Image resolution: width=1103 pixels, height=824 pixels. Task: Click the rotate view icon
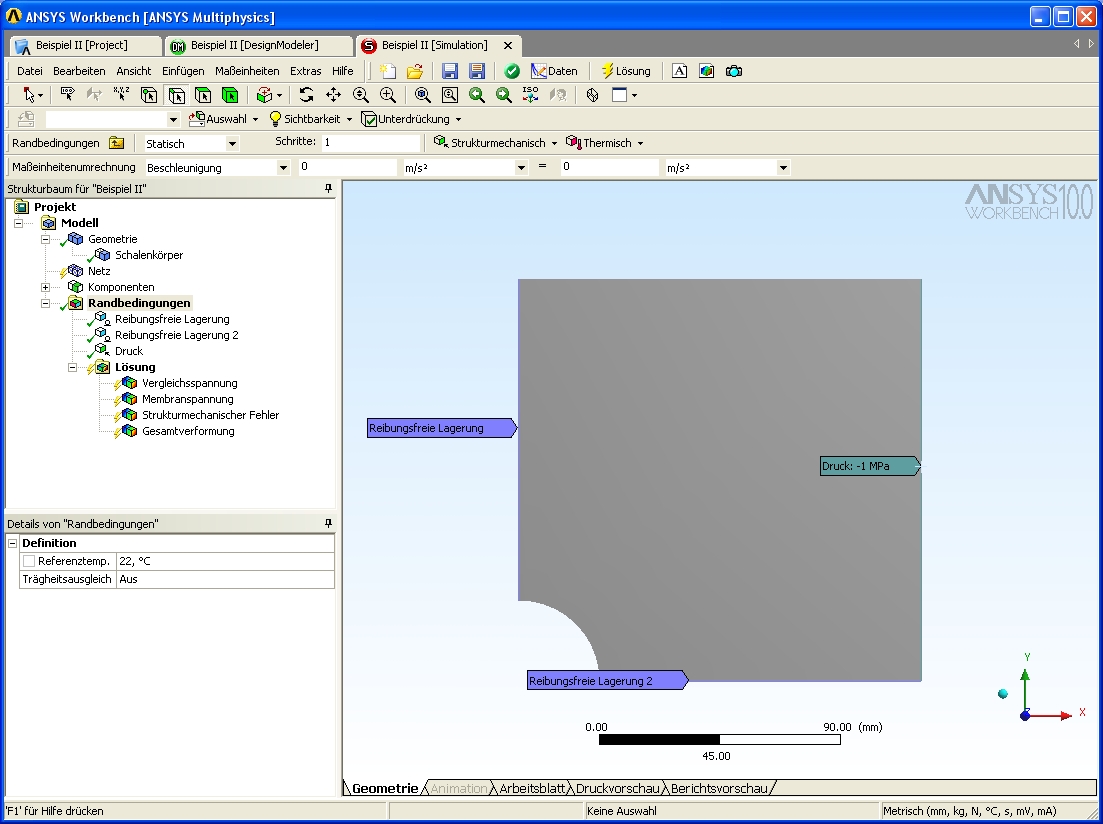pos(306,95)
